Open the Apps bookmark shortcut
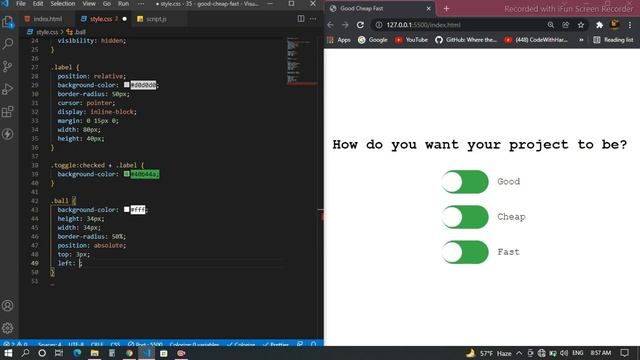The image size is (640, 360). coord(339,40)
